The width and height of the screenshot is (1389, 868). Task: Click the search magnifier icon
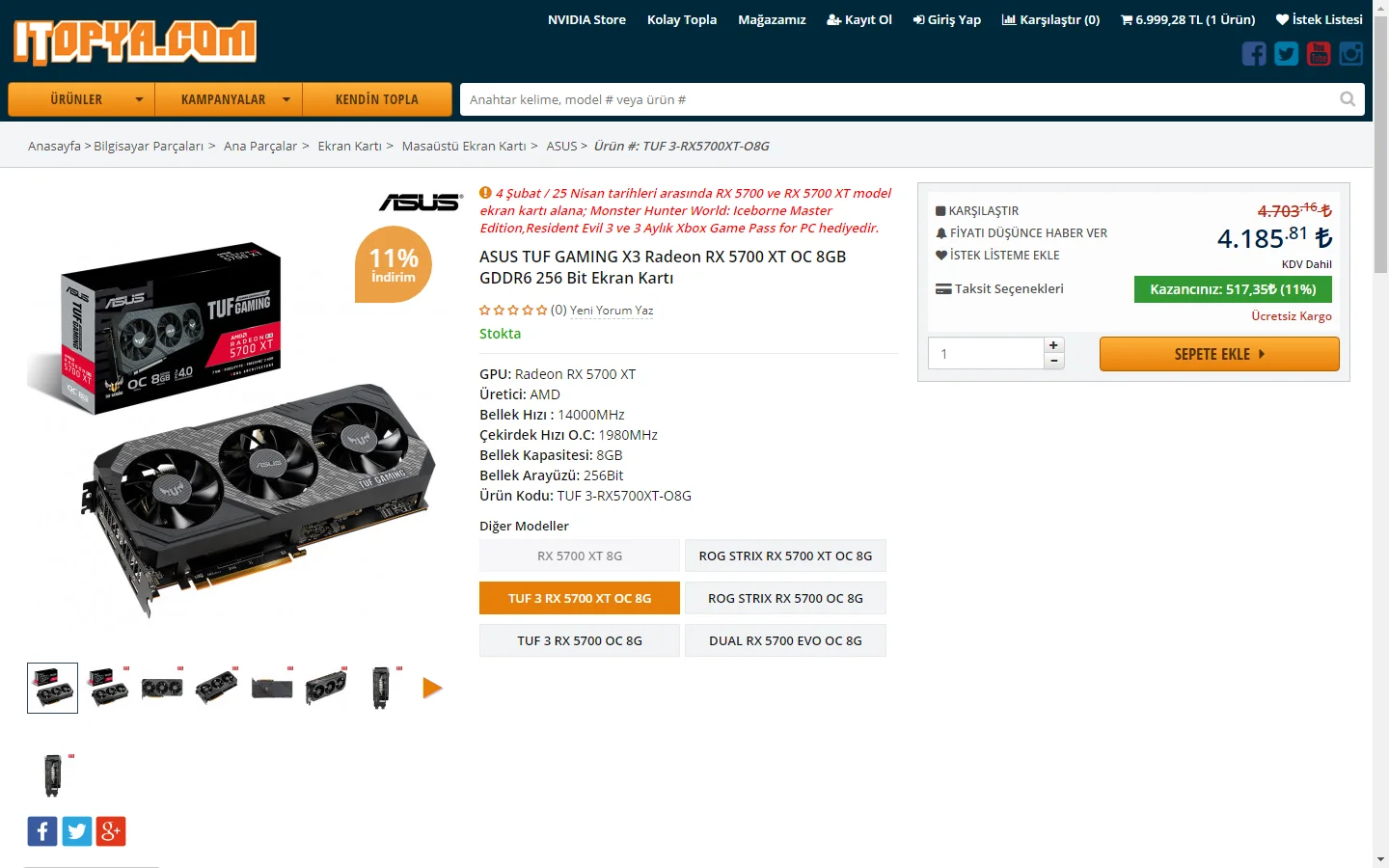[x=1348, y=99]
